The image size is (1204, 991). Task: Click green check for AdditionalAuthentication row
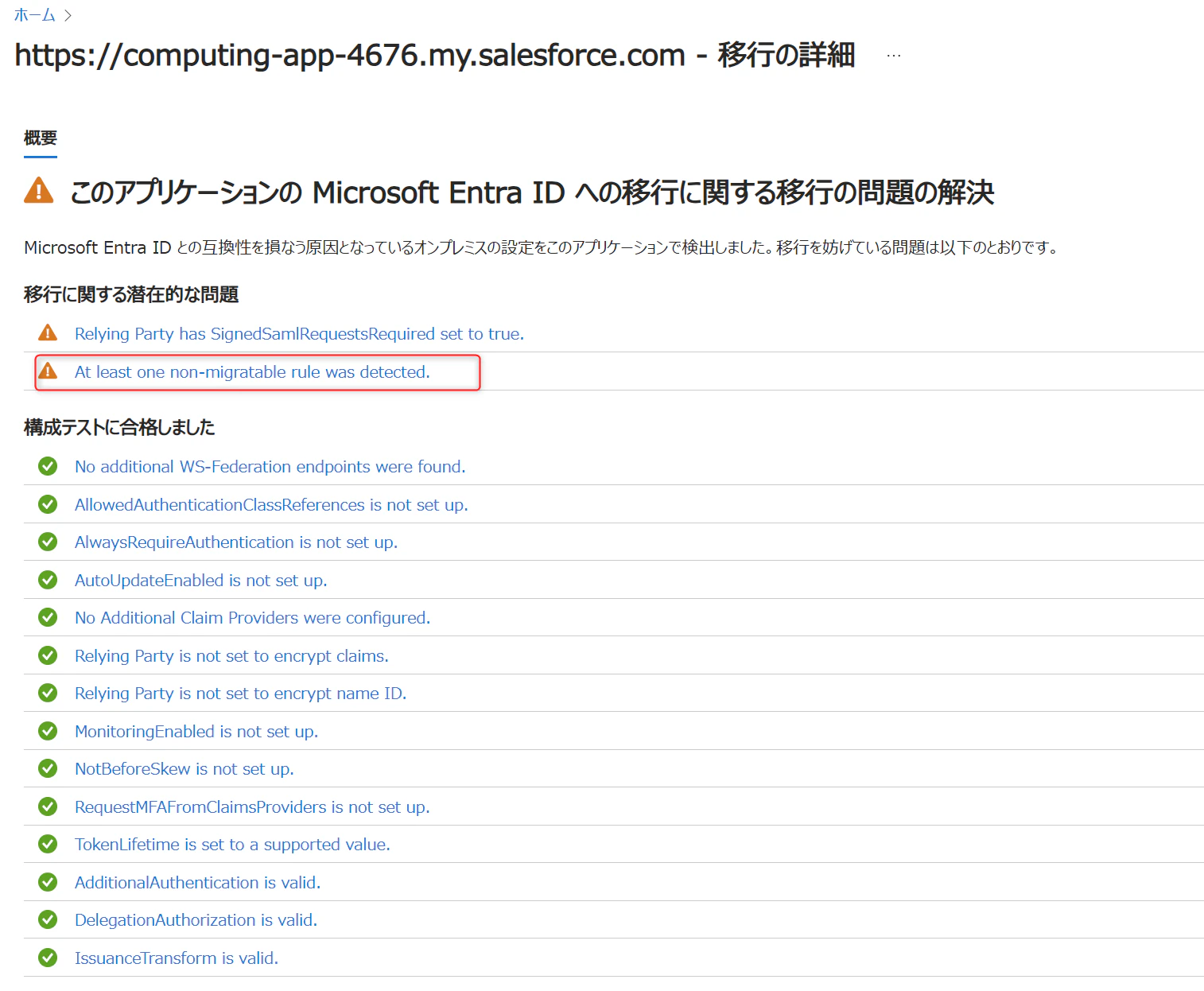coord(48,882)
